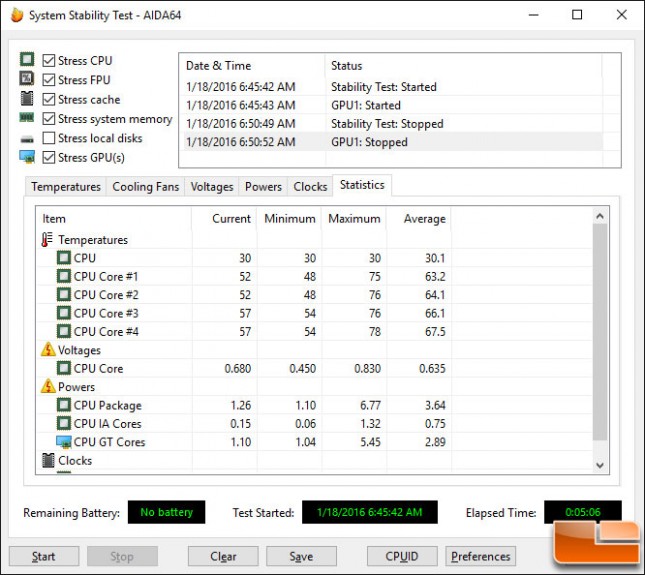Switch to the Temperatures tab
The image size is (645, 575).
pyautogui.click(x=66, y=187)
